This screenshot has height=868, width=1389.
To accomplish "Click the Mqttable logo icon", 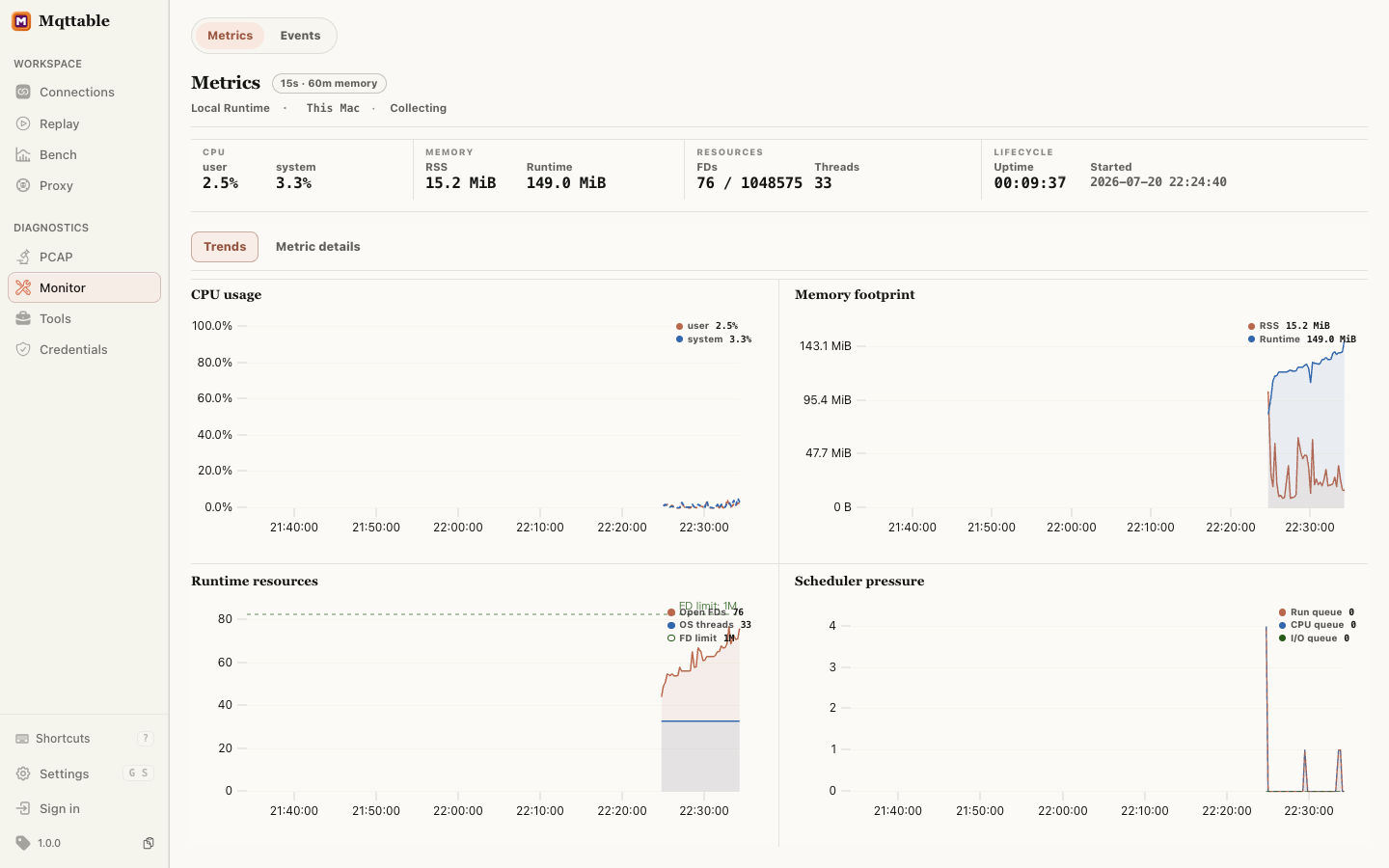I will pos(21,21).
